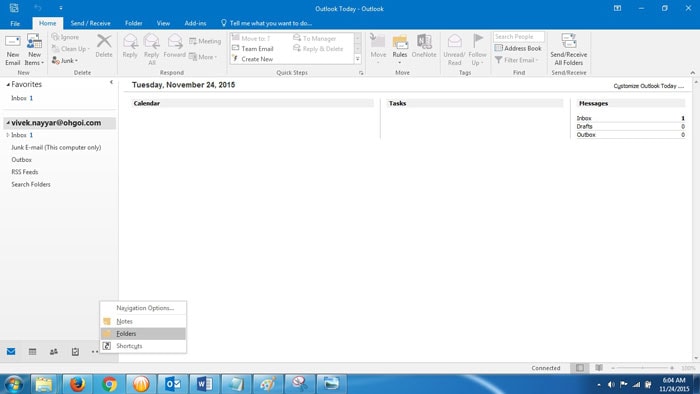The width and height of the screenshot is (700, 394).
Task: Open the Clean Up dropdown
Action: click(71, 49)
